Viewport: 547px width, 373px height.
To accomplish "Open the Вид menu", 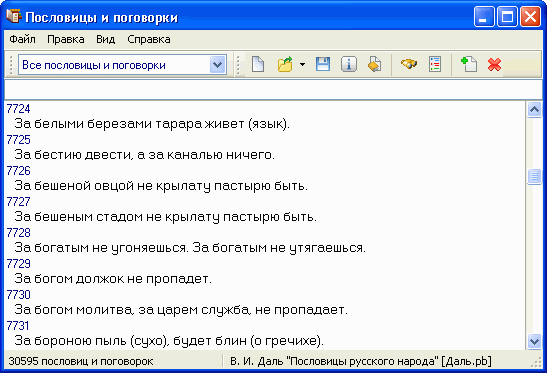I will pyautogui.click(x=105, y=39).
